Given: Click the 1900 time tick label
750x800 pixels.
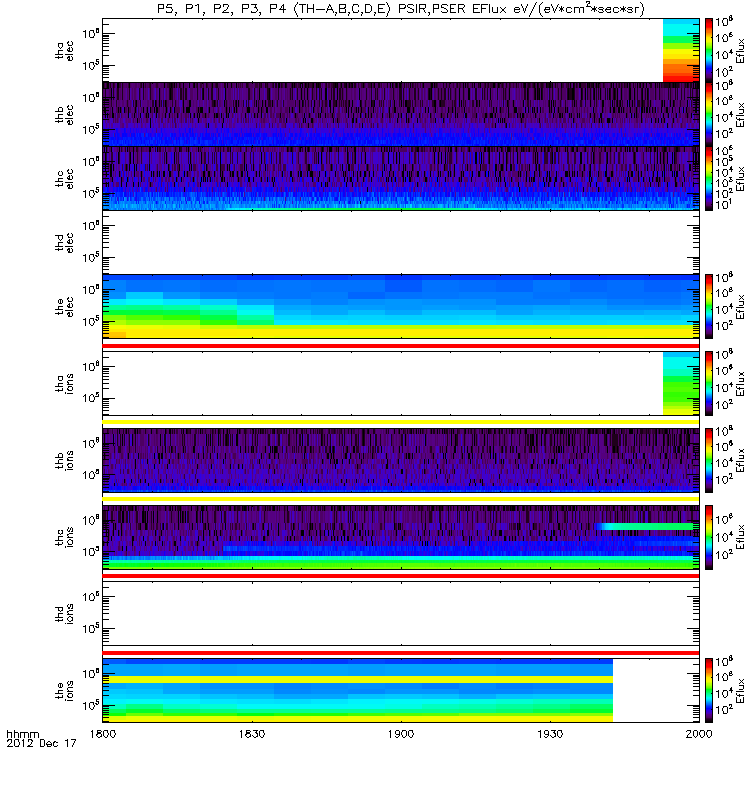Looking at the screenshot, I should click(x=401, y=734).
